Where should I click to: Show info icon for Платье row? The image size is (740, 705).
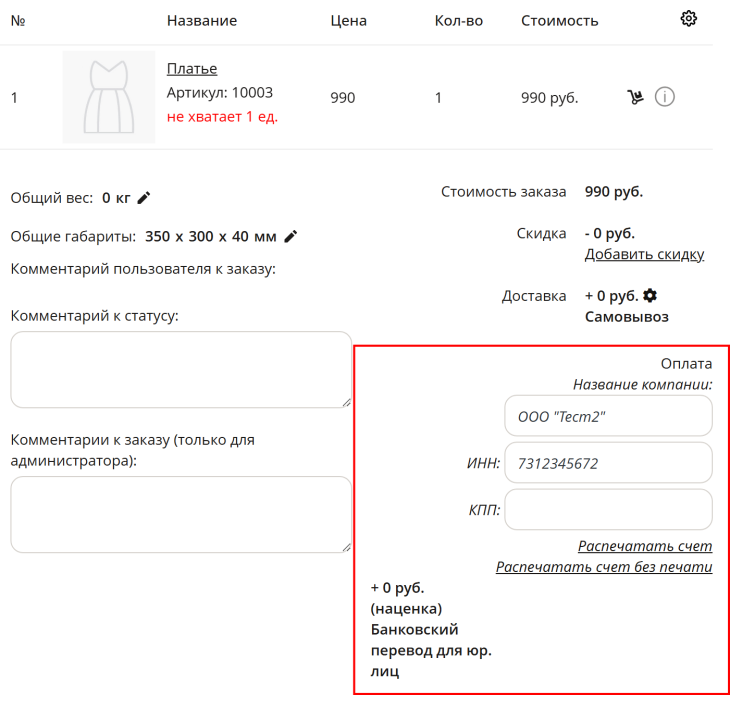[664, 97]
